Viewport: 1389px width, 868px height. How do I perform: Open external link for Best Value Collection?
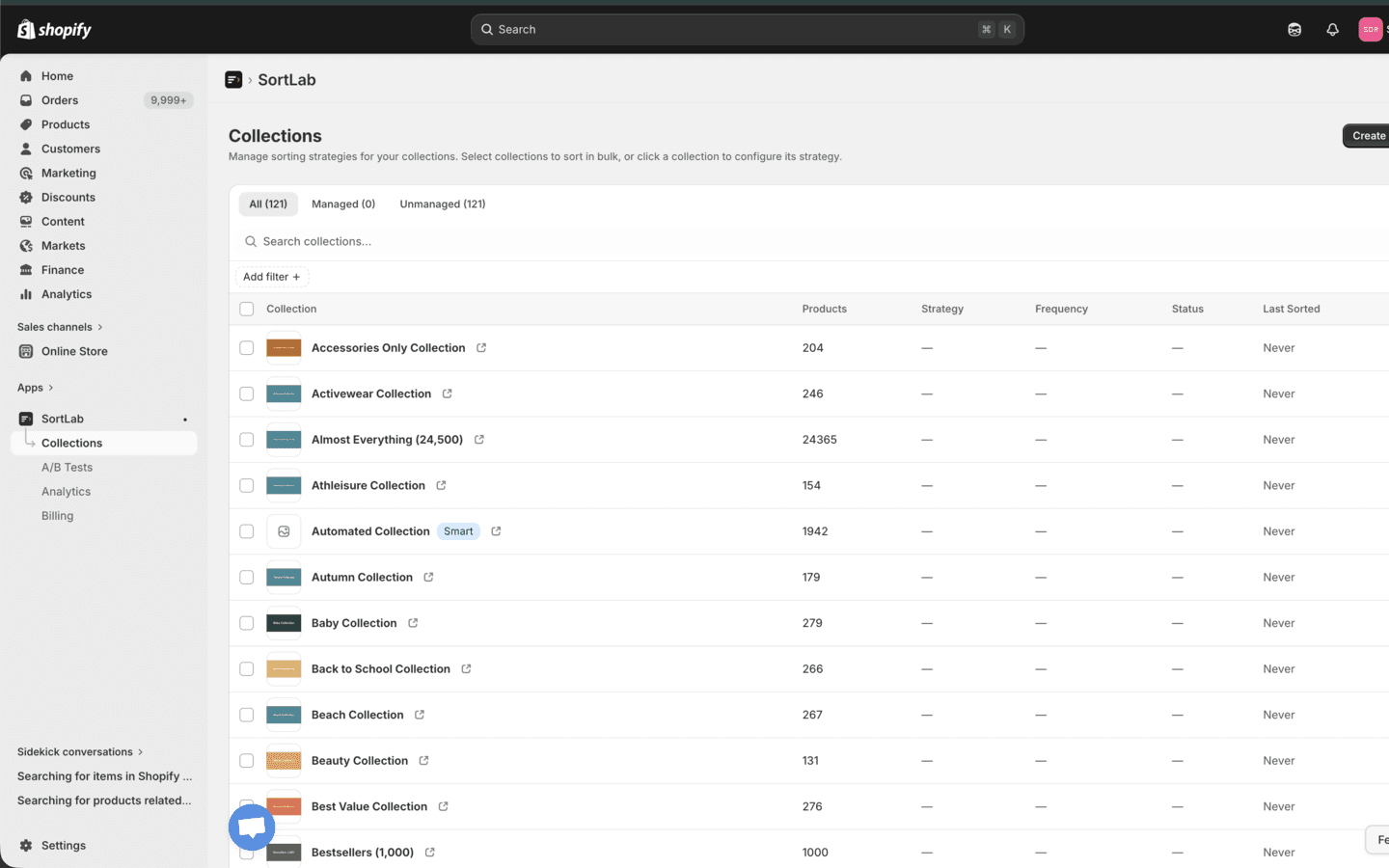tap(443, 806)
